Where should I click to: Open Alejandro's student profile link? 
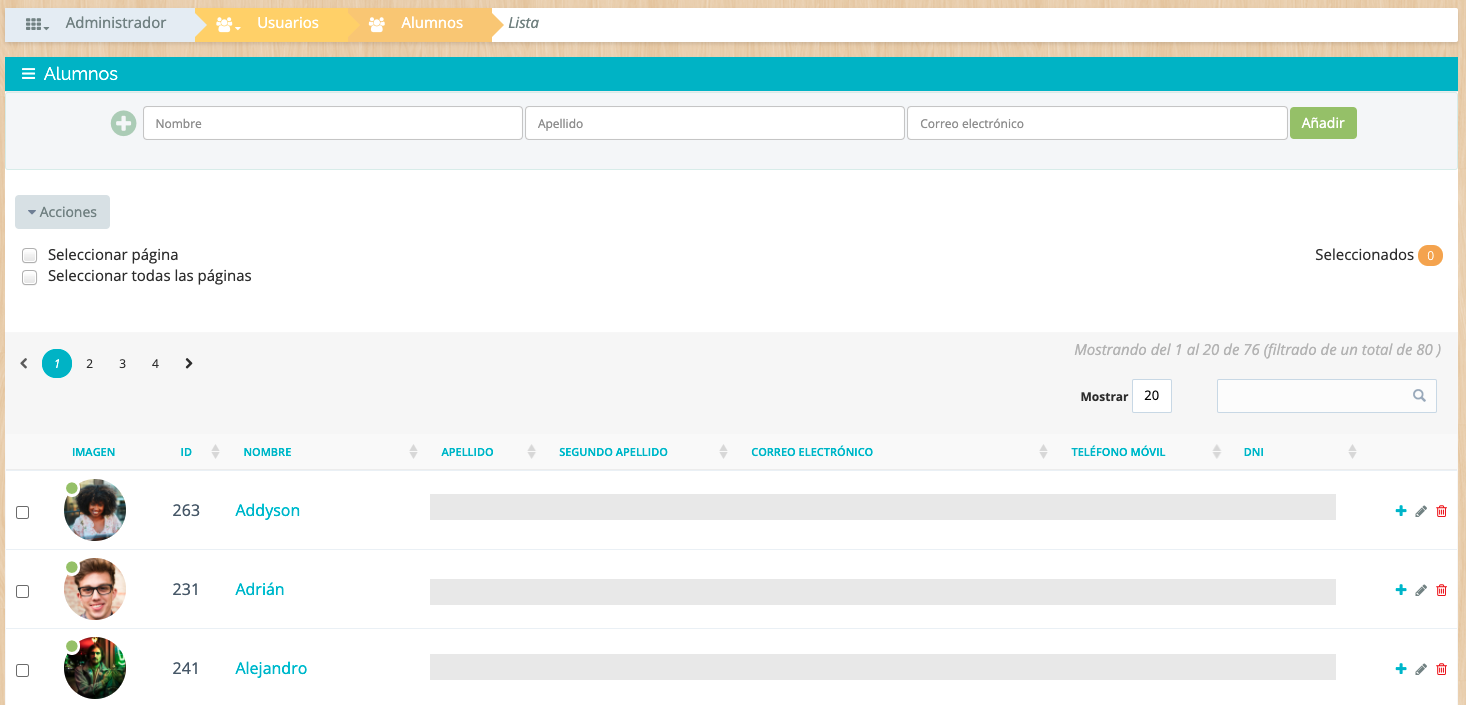tap(271, 668)
